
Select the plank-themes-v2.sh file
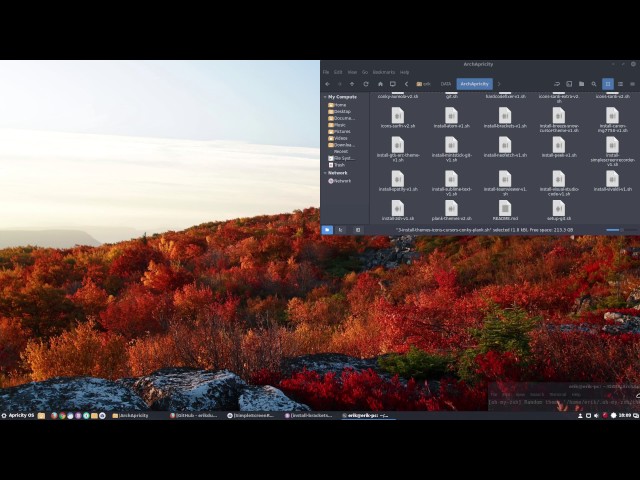(x=451, y=211)
